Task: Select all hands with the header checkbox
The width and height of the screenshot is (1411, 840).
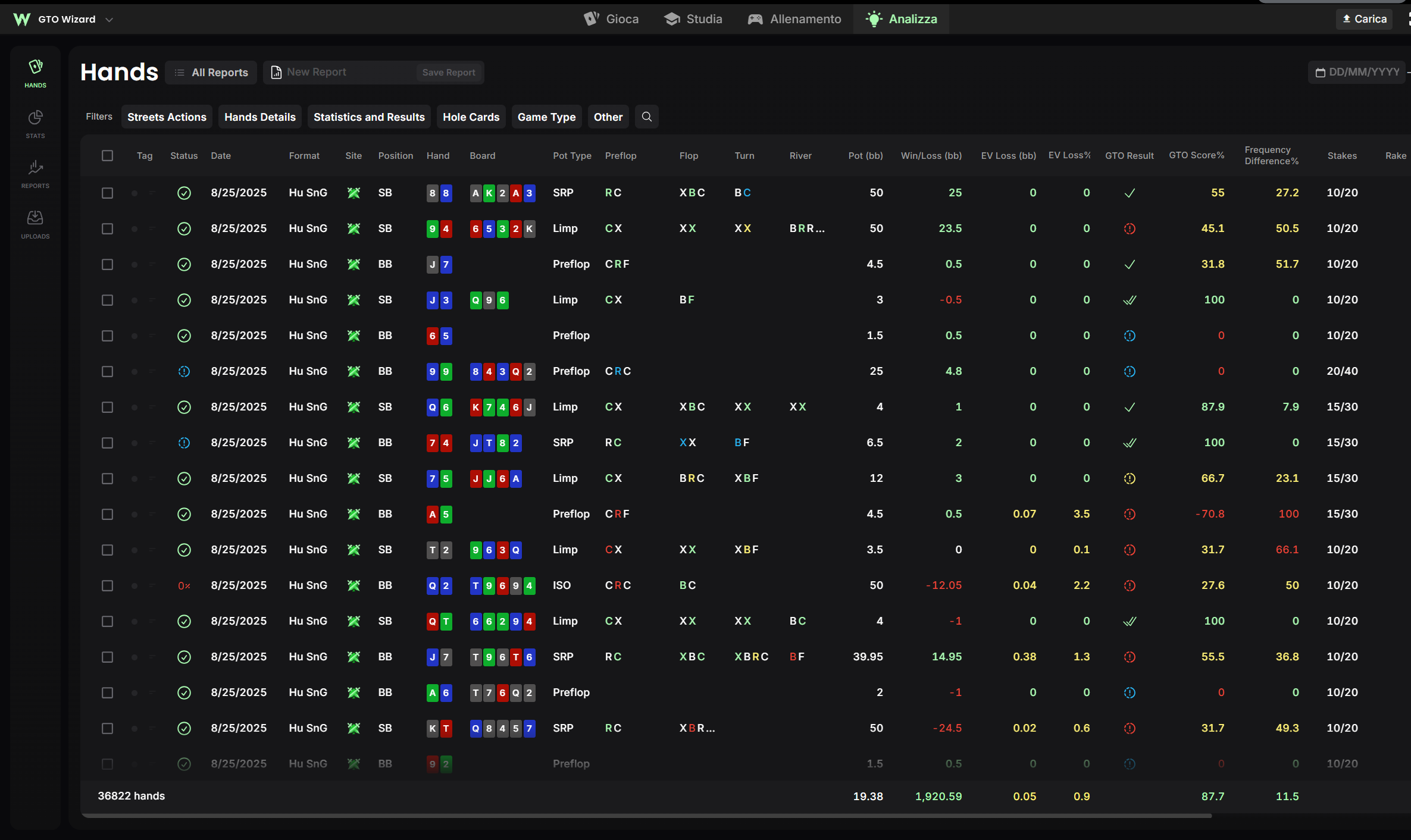Action: (x=108, y=155)
